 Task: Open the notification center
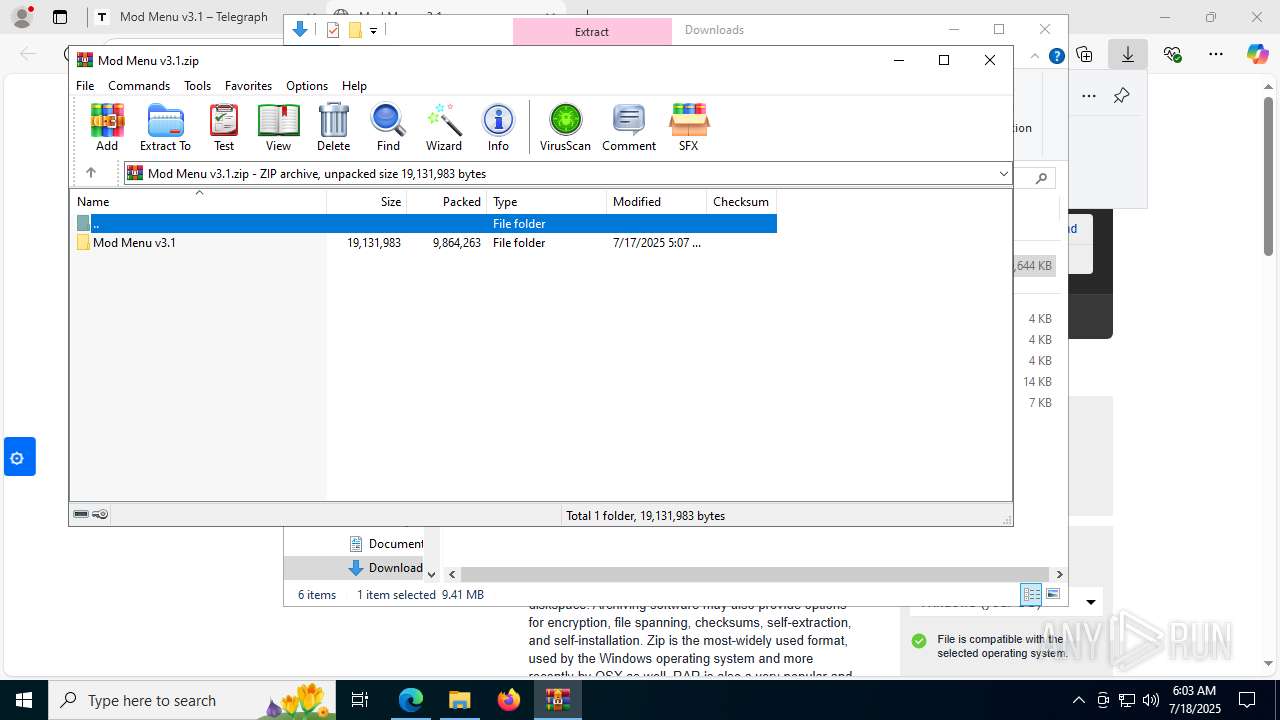(x=1247, y=700)
